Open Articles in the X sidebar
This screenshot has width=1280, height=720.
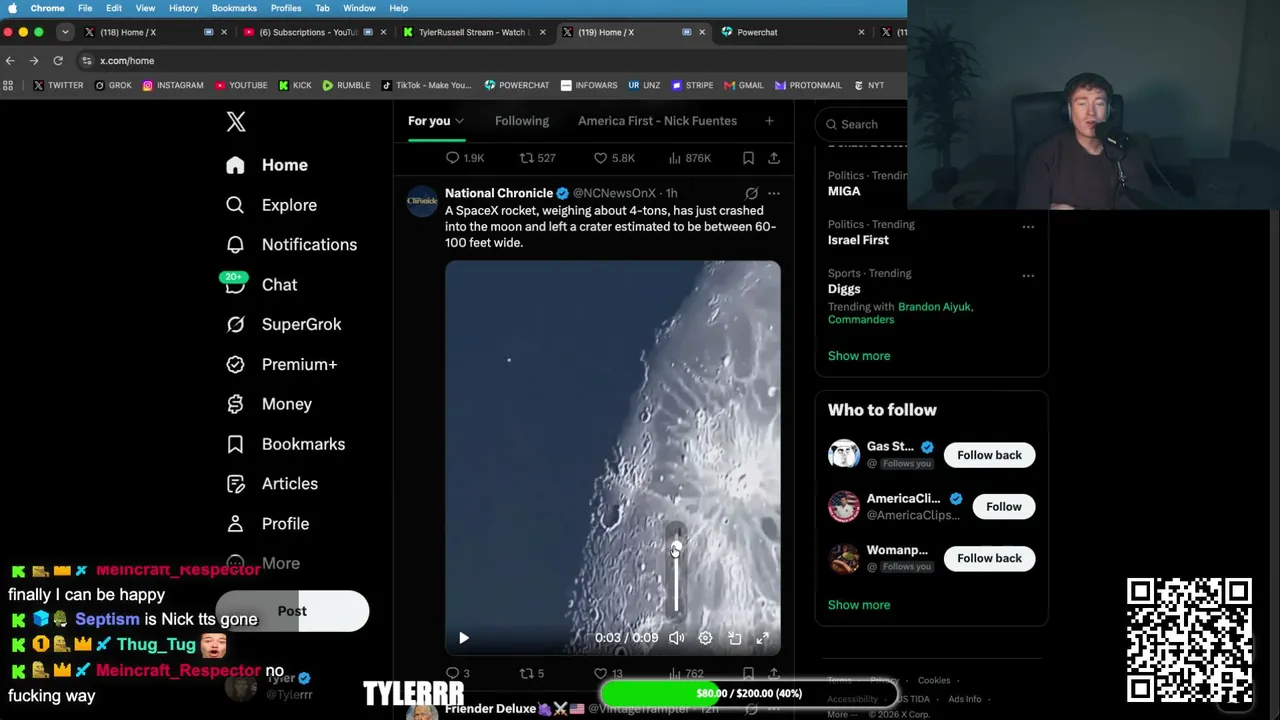click(272, 484)
